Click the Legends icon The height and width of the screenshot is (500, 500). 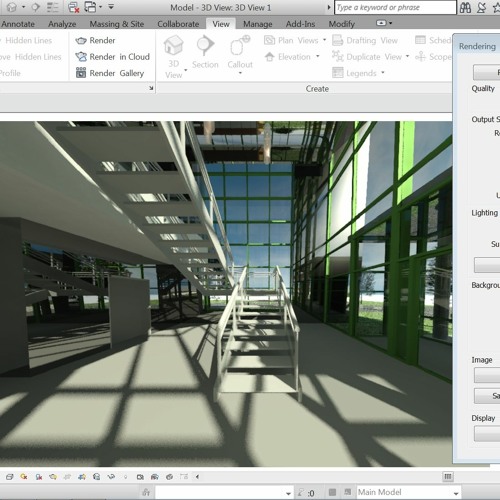point(338,73)
